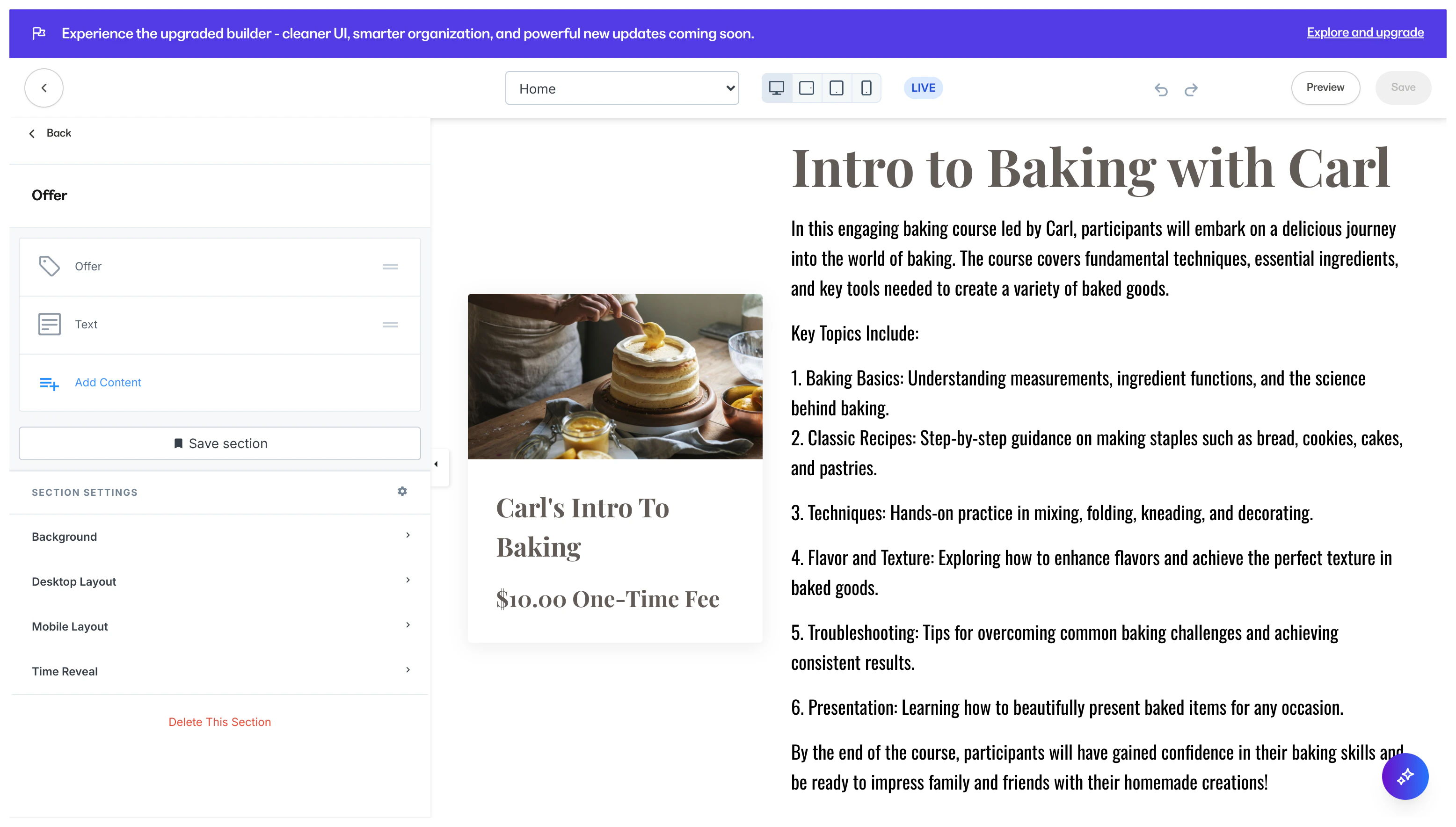Viewport: 1456px width, 827px height.
Task: Select the portrait tablet view icon
Action: pos(836,88)
